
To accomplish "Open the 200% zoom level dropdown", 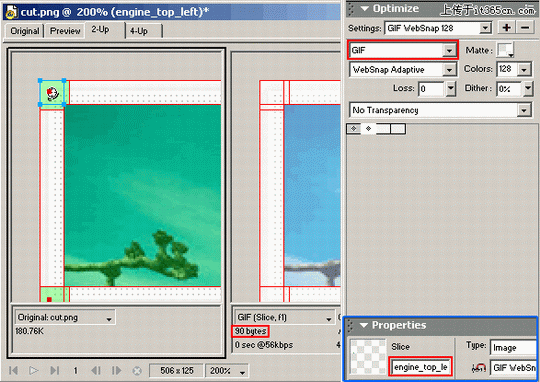I will tap(227, 371).
